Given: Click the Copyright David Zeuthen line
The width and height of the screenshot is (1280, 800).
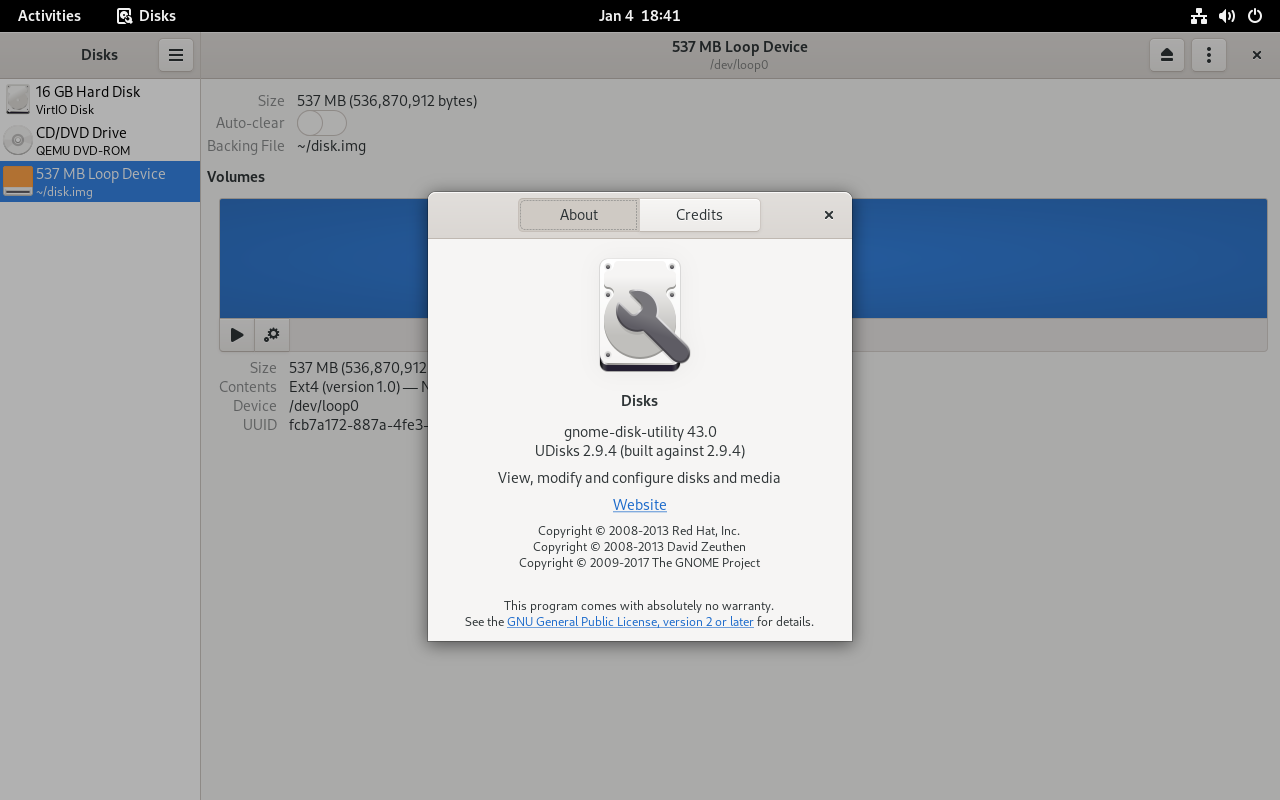Looking at the screenshot, I should [x=639, y=547].
